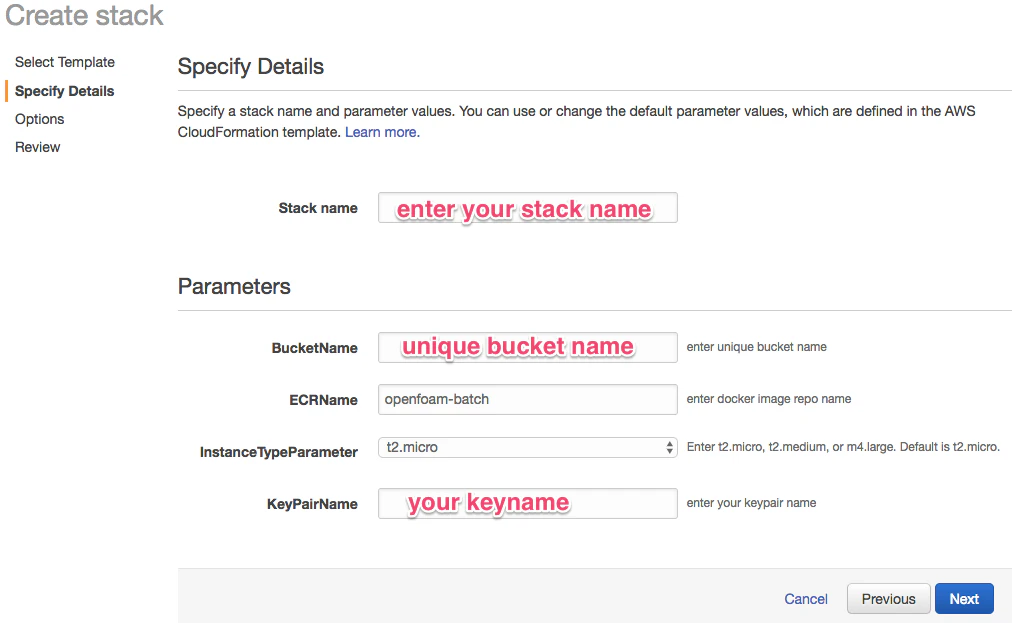Screen dimensions: 1012x623
Task: Click the Specify Details main heading
Action: point(251,66)
